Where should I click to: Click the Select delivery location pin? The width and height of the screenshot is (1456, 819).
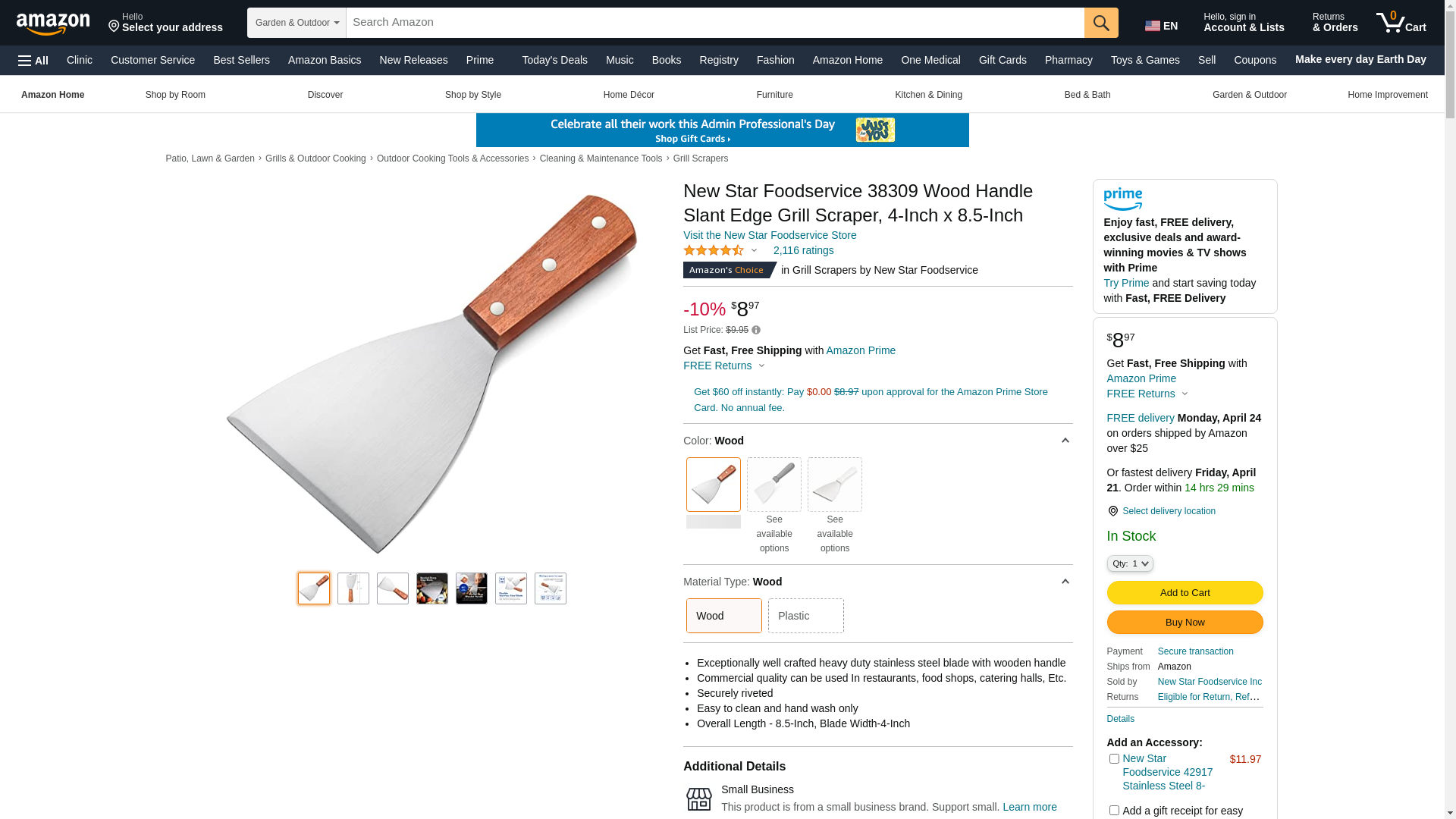tap(1112, 511)
